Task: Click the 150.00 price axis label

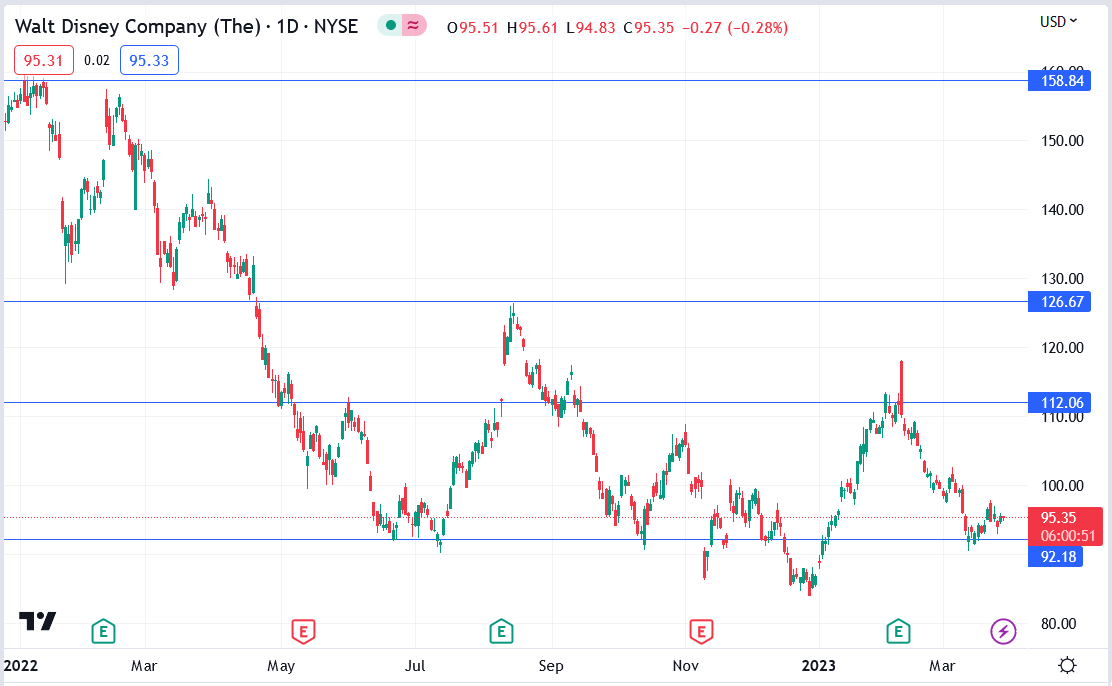Action: [1062, 140]
